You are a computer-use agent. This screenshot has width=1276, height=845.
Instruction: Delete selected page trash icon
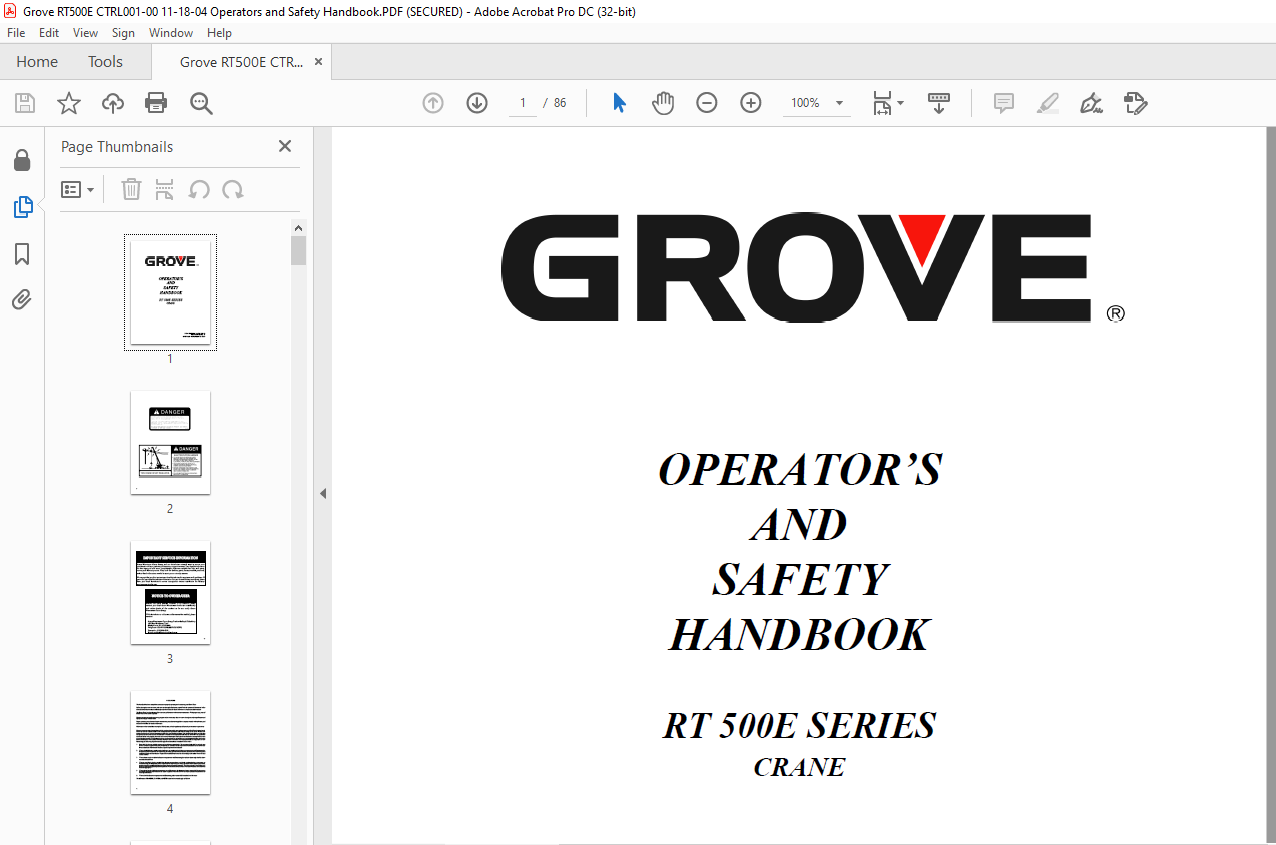pos(131,189)
